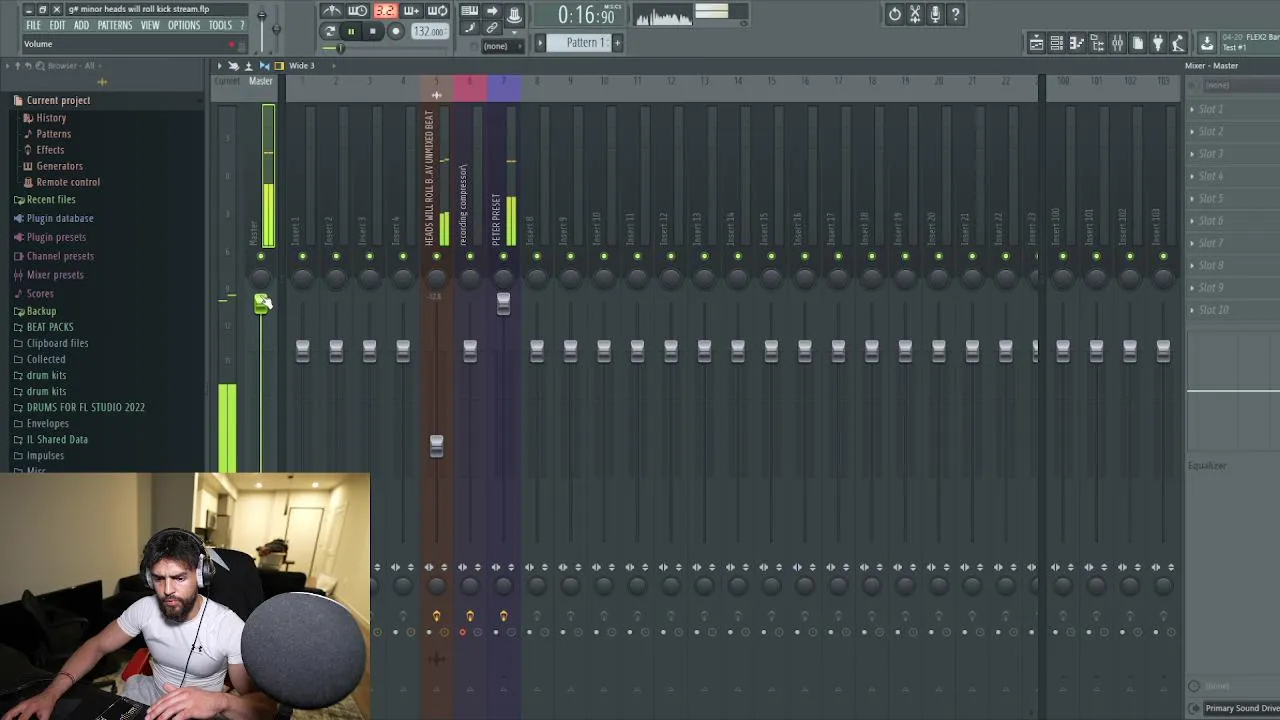Click the record button
This screenshot has width=1280, height=720.
click(396, 31)
